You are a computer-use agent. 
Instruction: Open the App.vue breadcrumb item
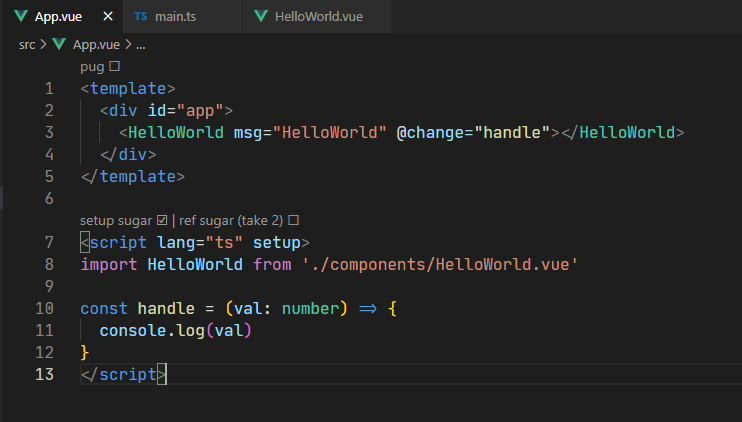tap(96, 44)
